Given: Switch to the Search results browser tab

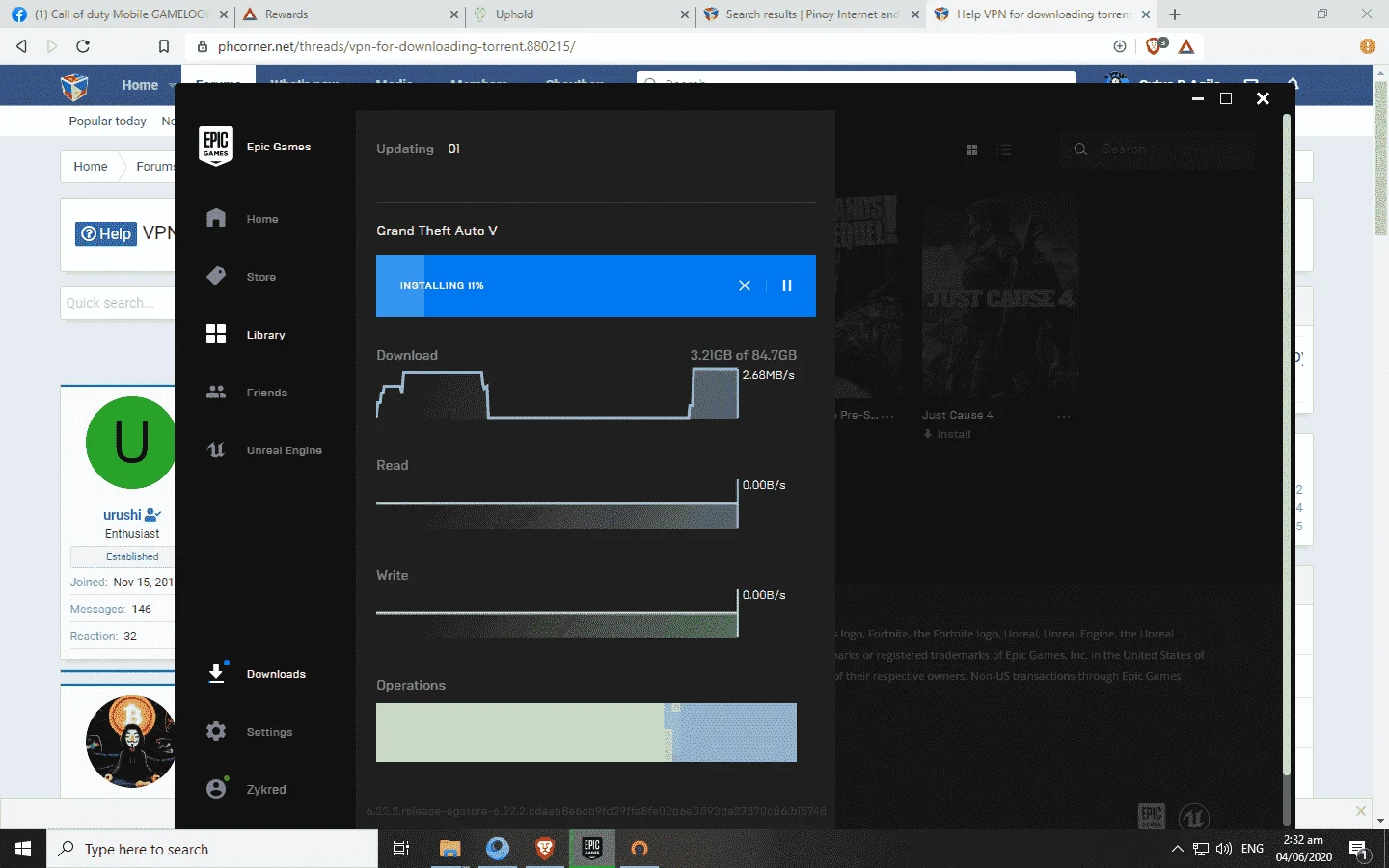Looking at the screenshot, I should pyautogui.click(x=810, y=14).
